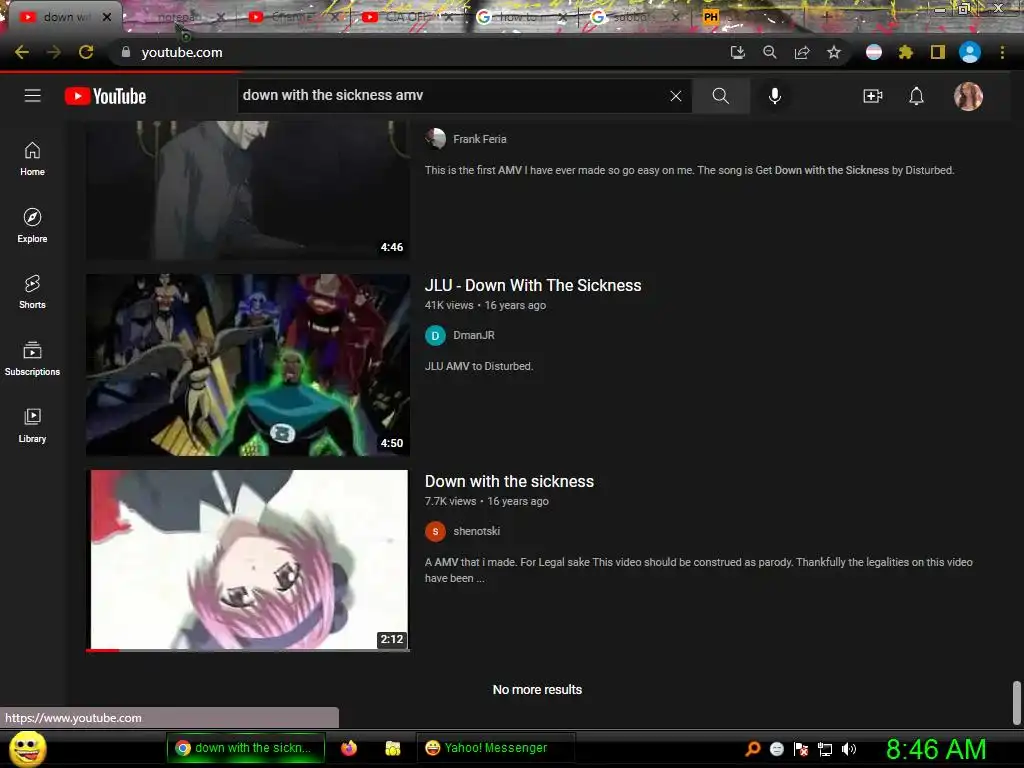
Task: Open 'JLU - Down With The Sickness' title
Action: tap(533, 285)
